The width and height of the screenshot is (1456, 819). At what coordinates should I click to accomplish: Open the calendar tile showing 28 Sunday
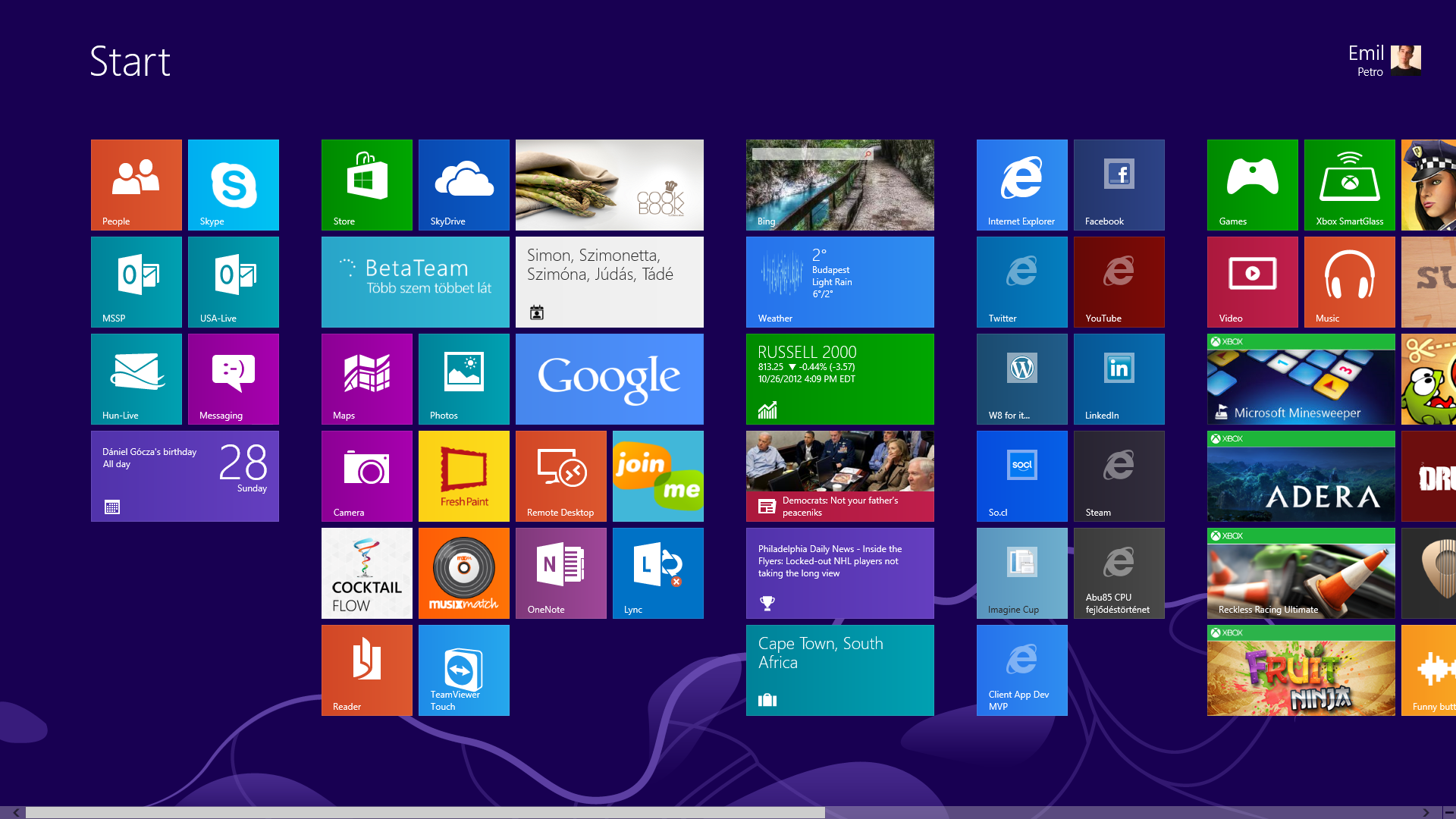[x=185, y=476]
